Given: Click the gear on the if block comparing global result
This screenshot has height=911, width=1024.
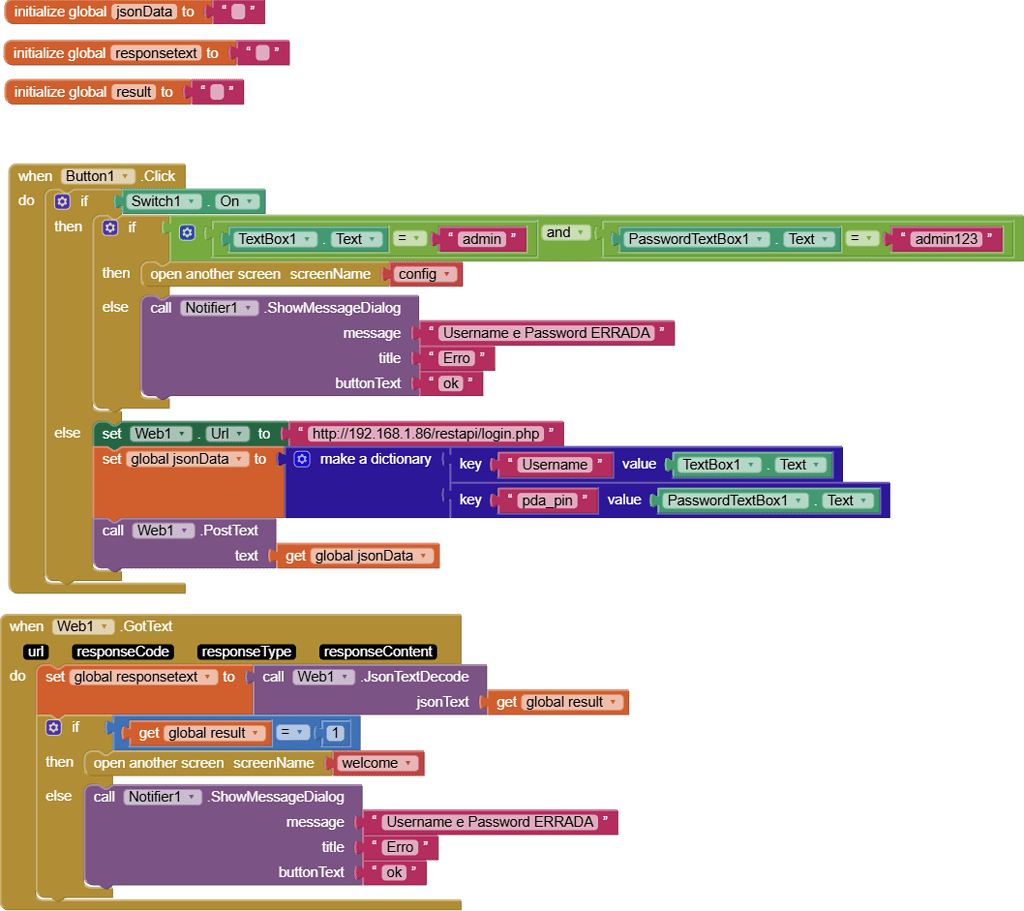Looking at the screenshot, I should tap(54, 727).
